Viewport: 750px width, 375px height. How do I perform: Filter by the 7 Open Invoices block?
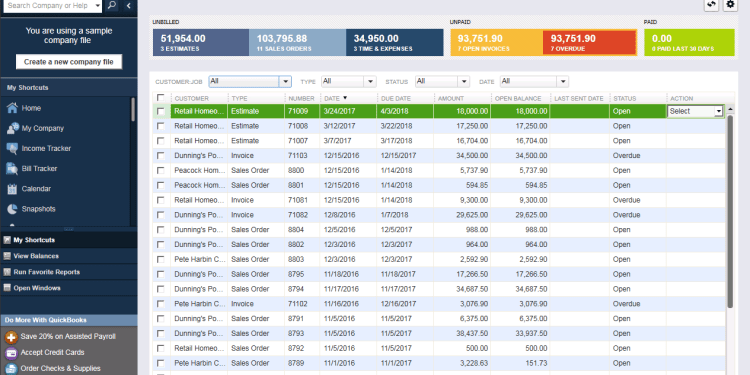(496, 43)
